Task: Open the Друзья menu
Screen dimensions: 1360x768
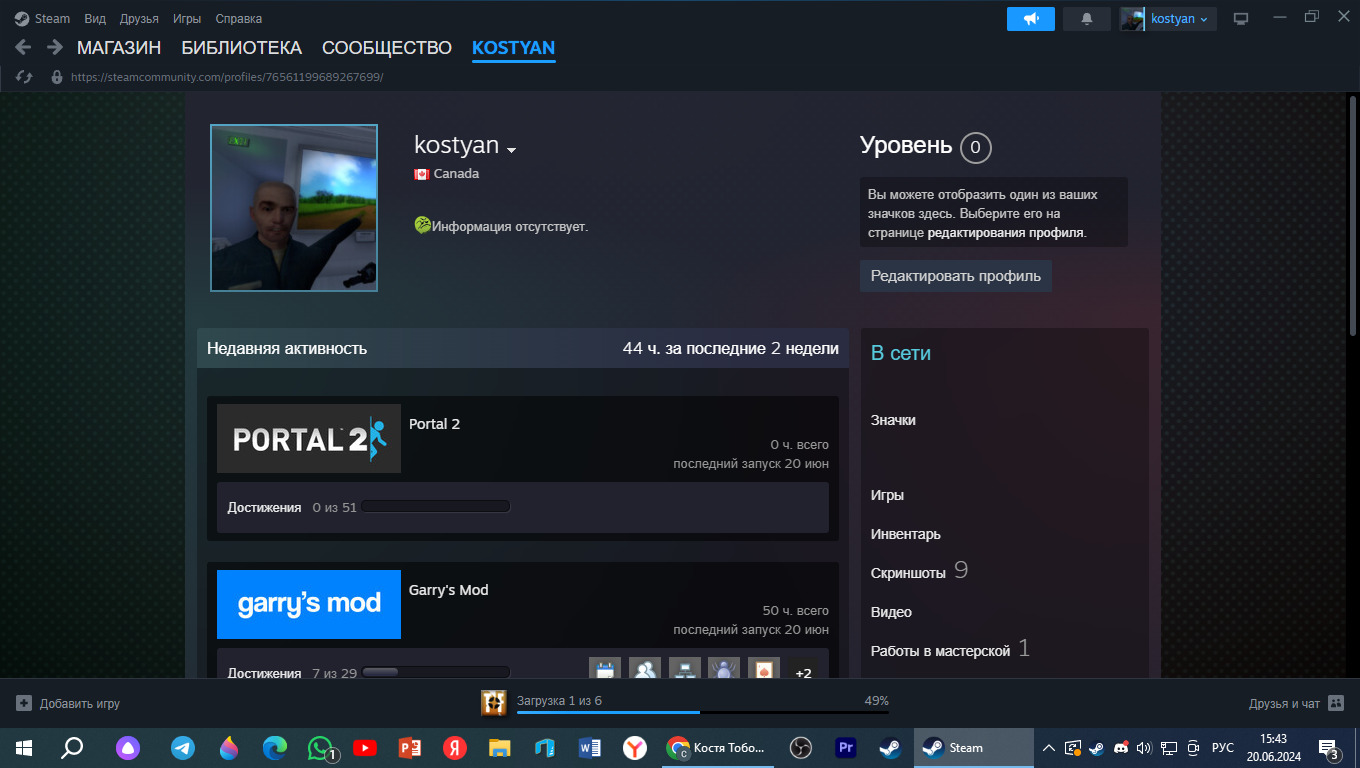Action: (139, 19)
